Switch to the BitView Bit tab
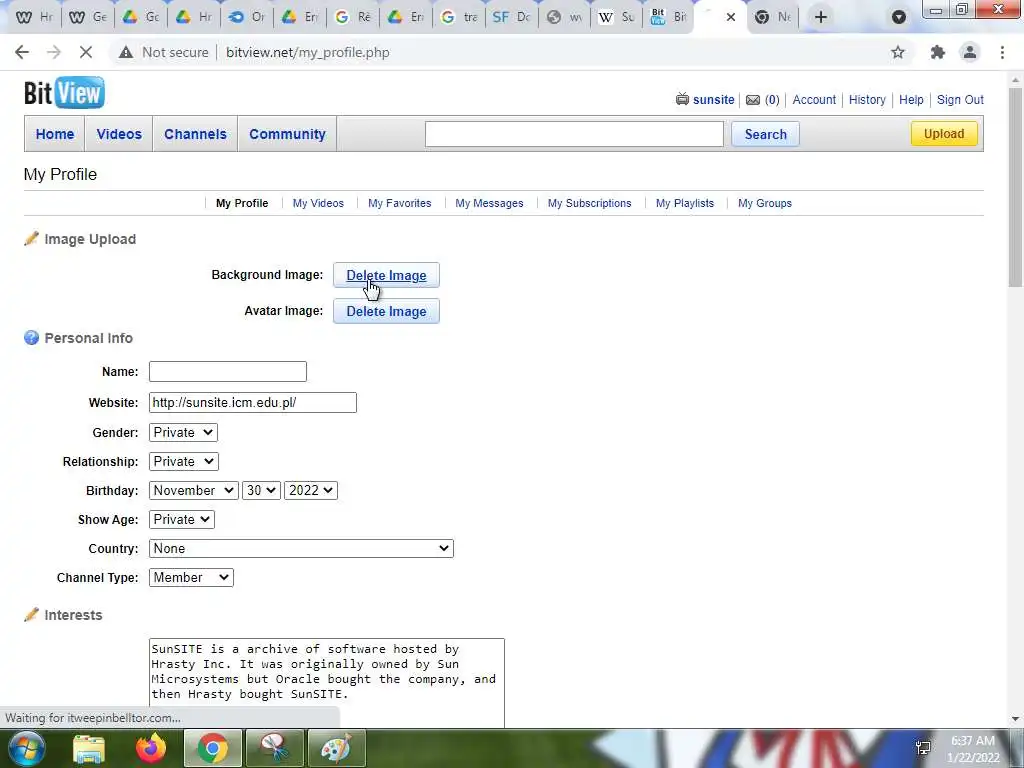The height and width of the screenshot is (768, 1024). [669, 17]
